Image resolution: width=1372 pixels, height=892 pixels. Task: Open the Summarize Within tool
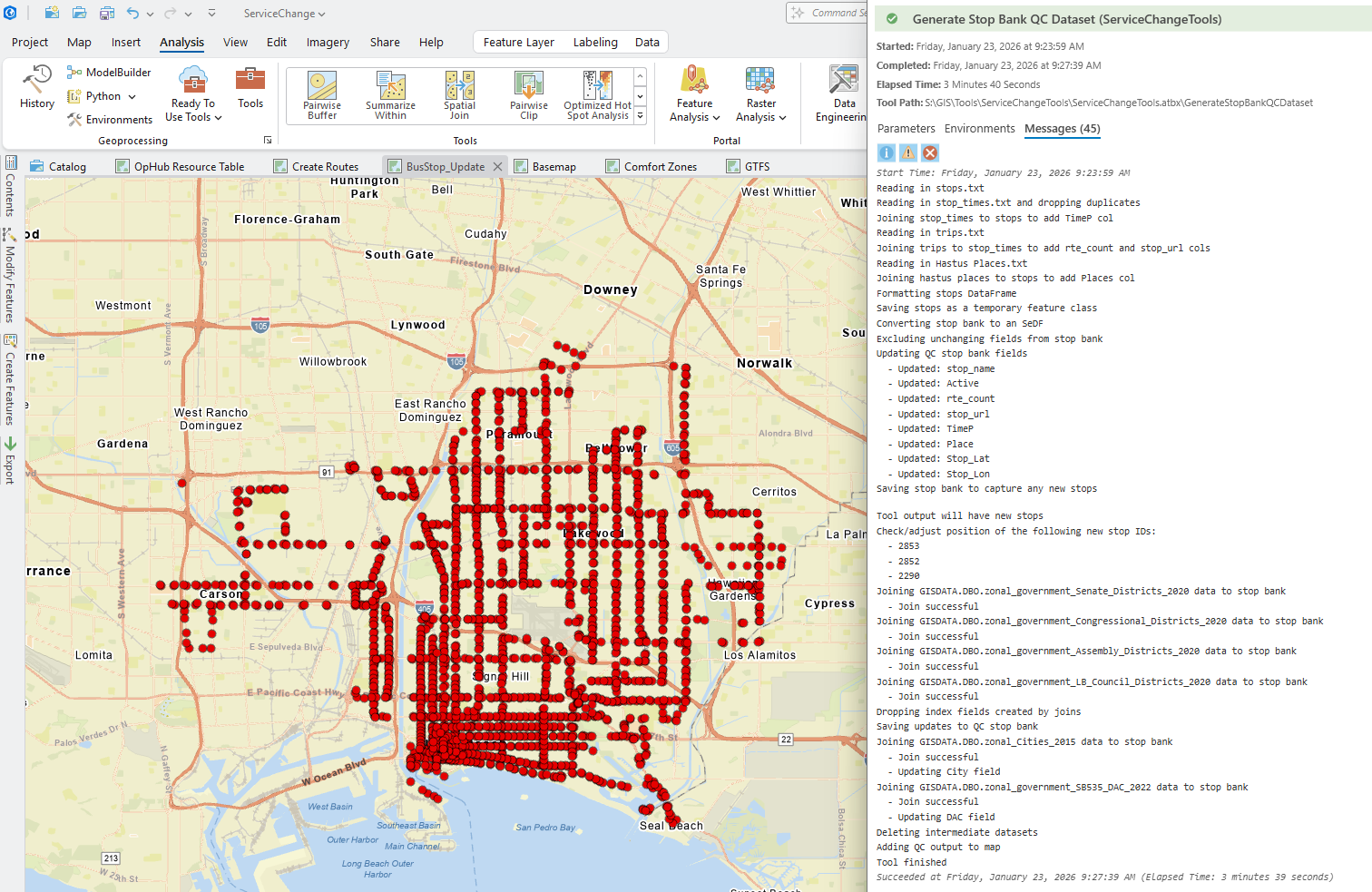390,95
